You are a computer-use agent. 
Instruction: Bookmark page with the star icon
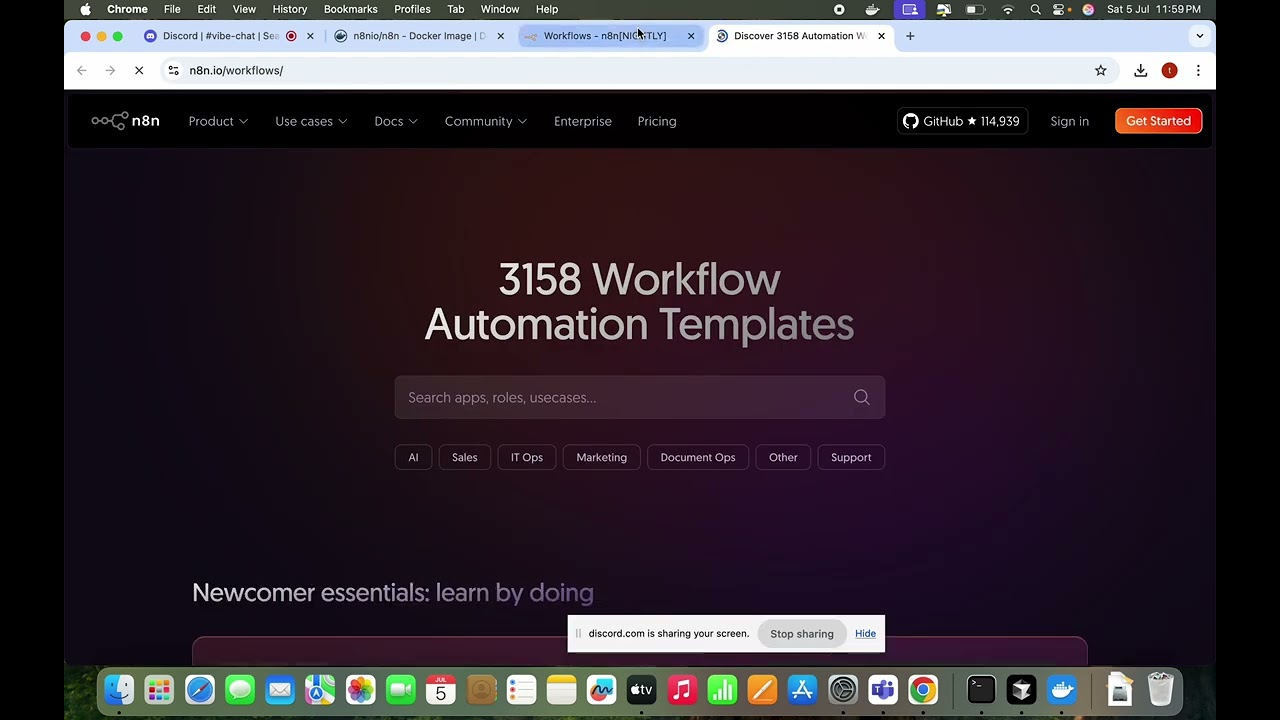(x=1101, y=70)
